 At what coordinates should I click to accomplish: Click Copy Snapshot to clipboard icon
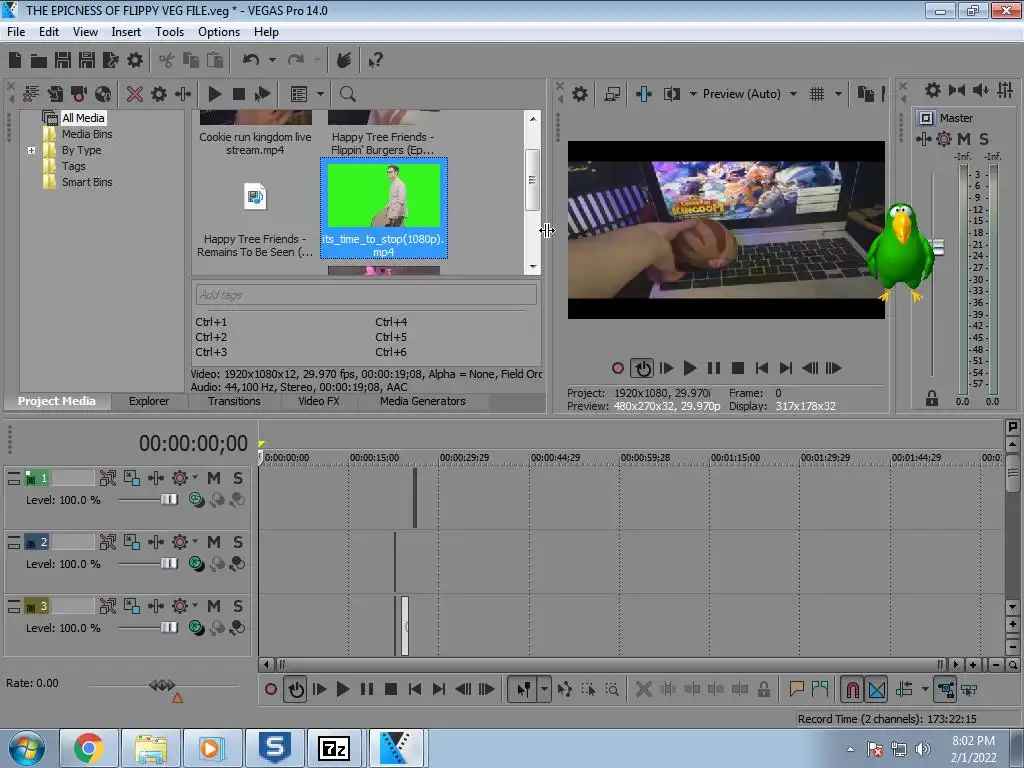865,94
